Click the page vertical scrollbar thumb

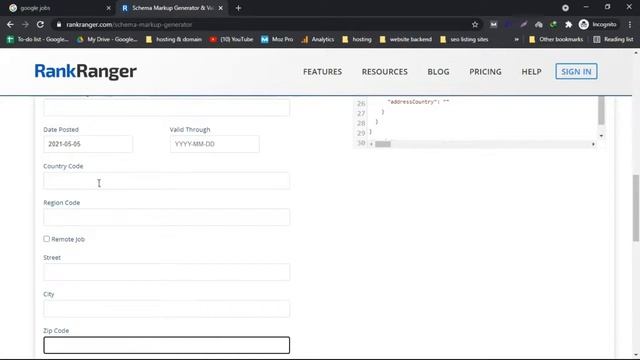pos(636,208)
